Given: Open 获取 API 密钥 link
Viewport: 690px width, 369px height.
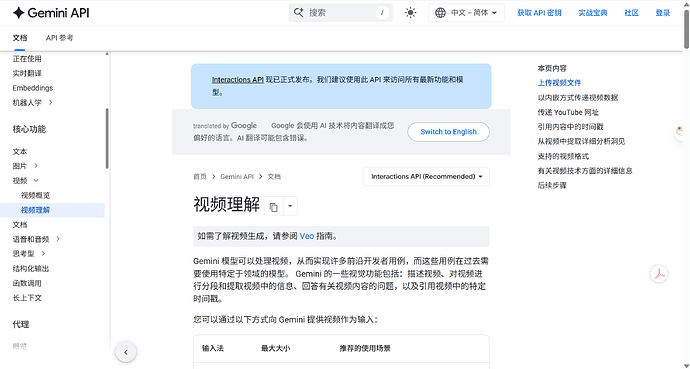Looking at the screenshot, I should click(539, 13).
